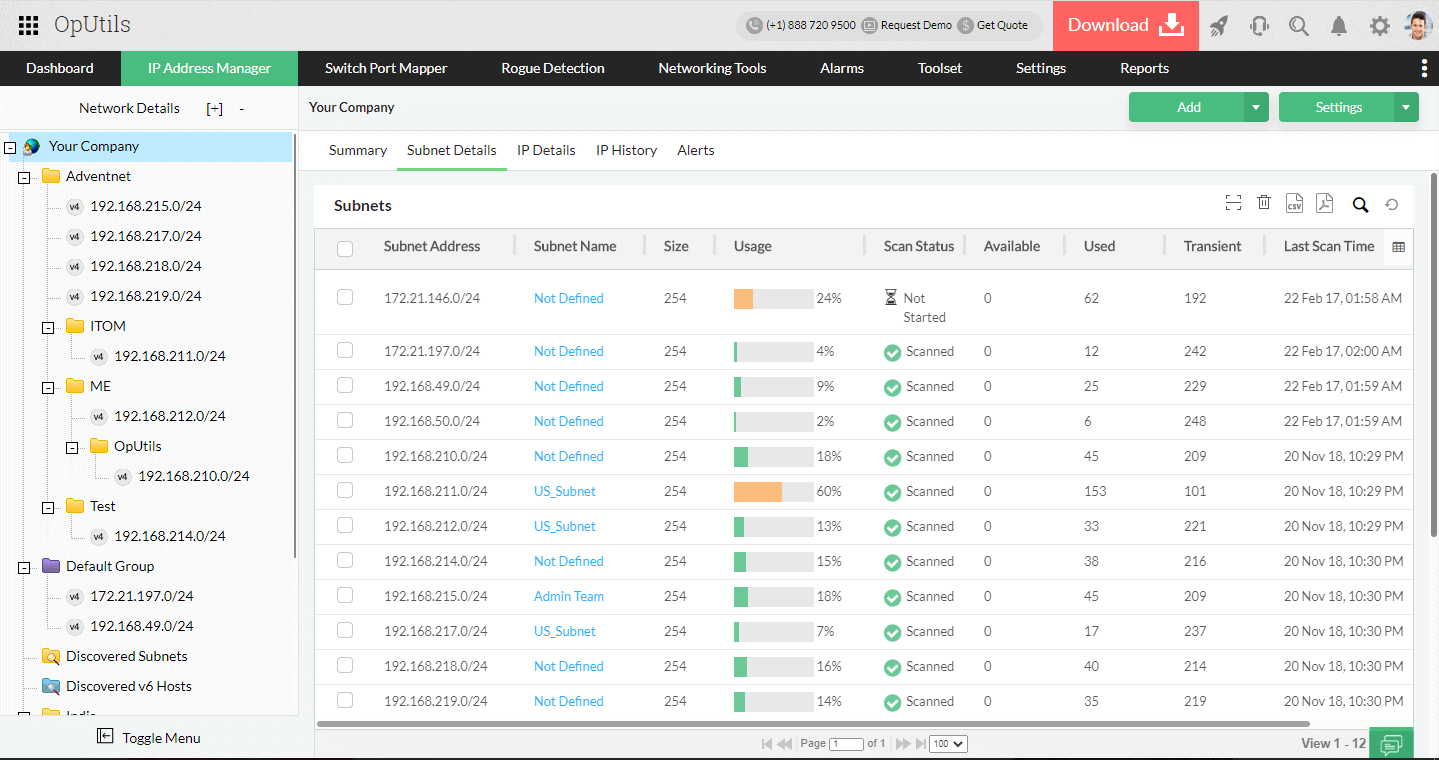Open Switch Port Mapper menu
Image resolution: width=1439 pixels, height=760 pixels.
[386, 68]
